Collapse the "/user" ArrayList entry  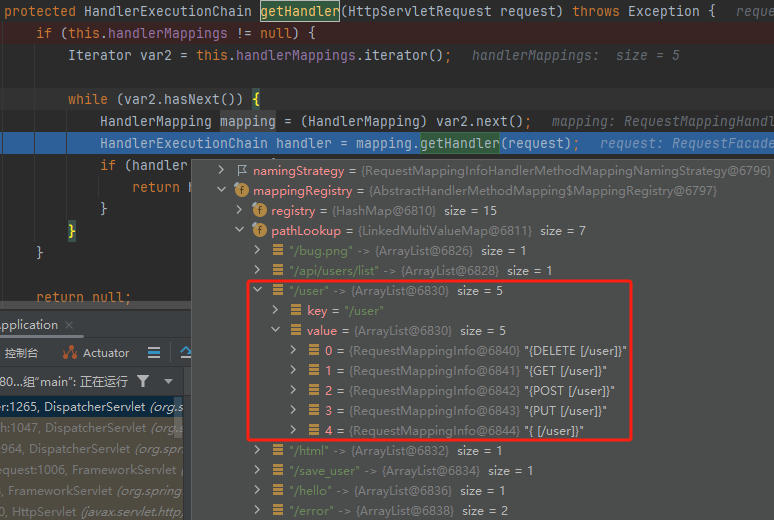point(257,290)
